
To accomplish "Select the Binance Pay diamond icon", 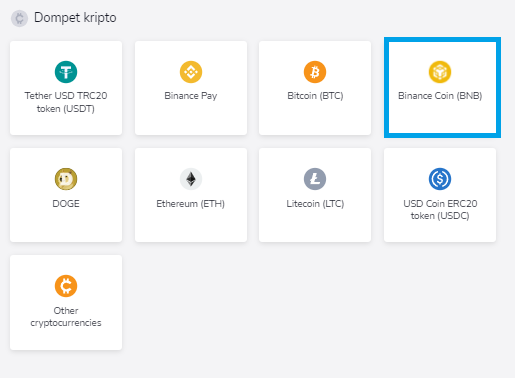I will pyautogui.click(x=191, y=72).
